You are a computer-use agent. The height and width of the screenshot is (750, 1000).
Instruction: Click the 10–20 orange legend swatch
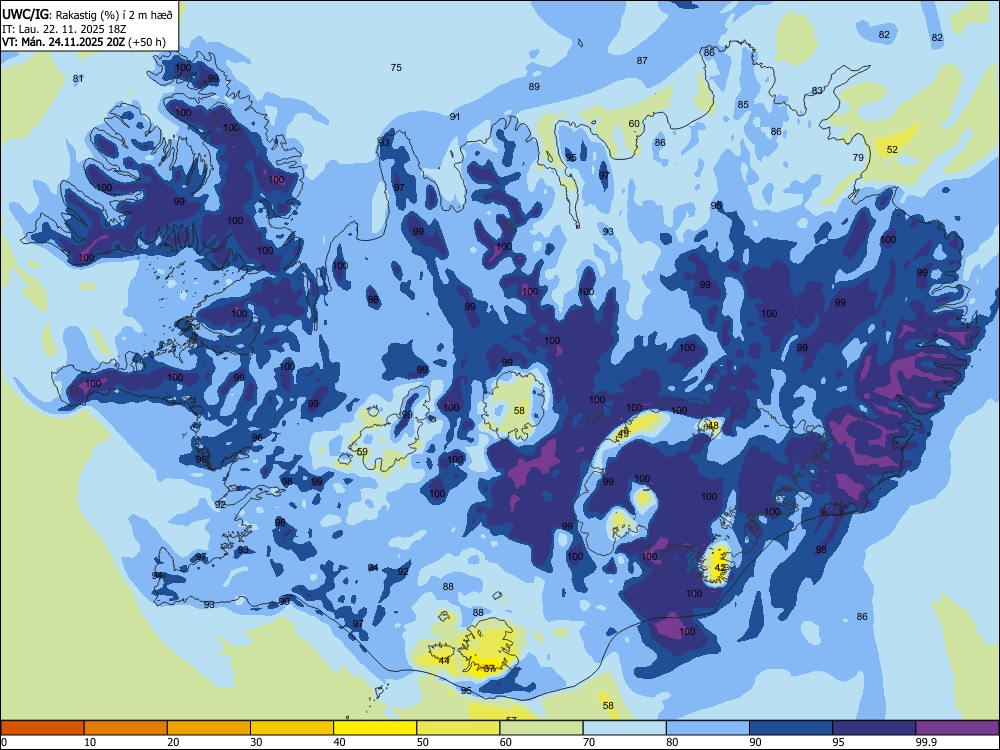126,728
